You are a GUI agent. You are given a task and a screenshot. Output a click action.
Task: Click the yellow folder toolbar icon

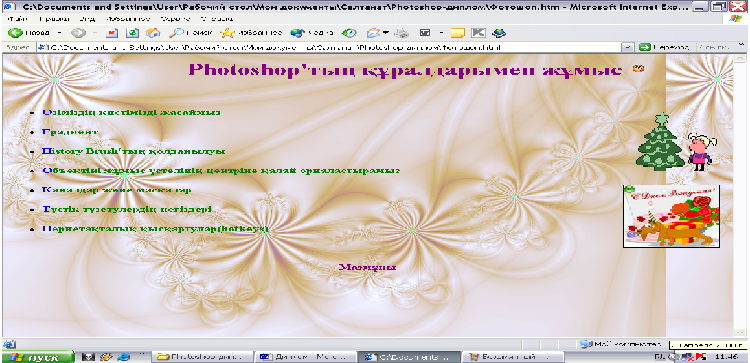pyautogui.click(x=458, y=33)
